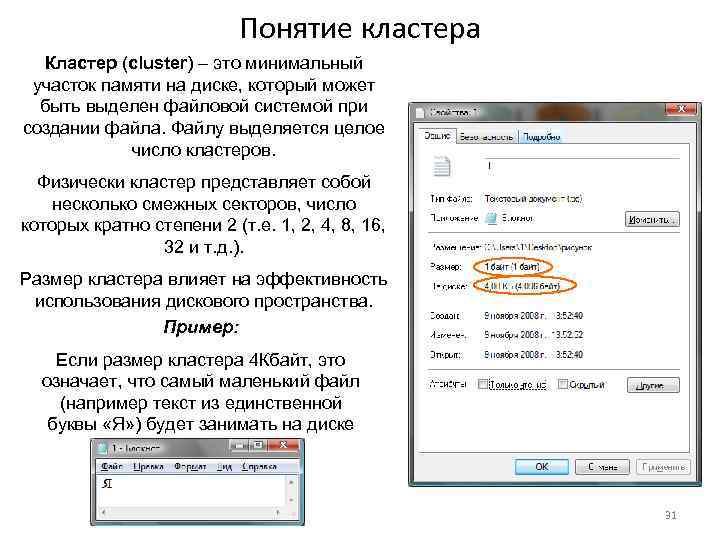720x540 pixels.
Task: Open the Правка menu in Notepad
Action: point(148,467)
